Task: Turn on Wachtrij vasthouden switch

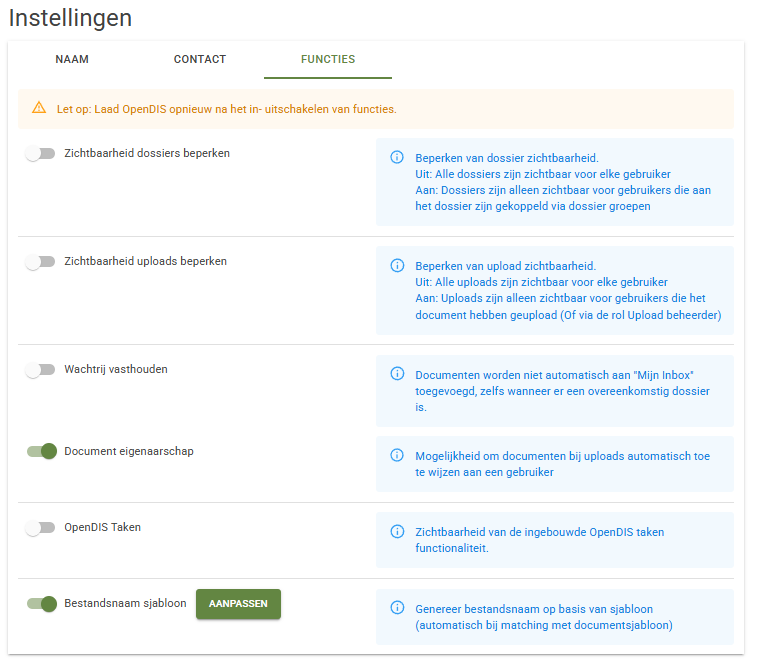Action: pyautogui.click(x=41, y=370)
